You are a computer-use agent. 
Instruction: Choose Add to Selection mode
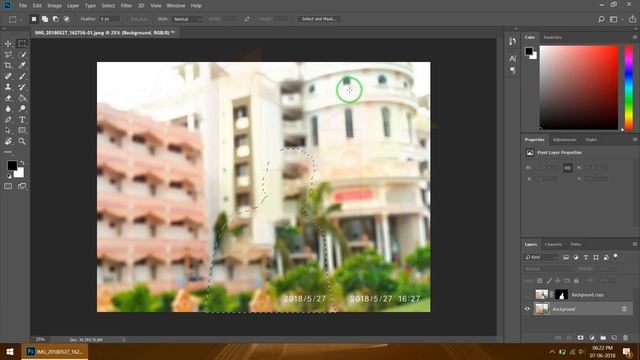(x=45, y=19)
